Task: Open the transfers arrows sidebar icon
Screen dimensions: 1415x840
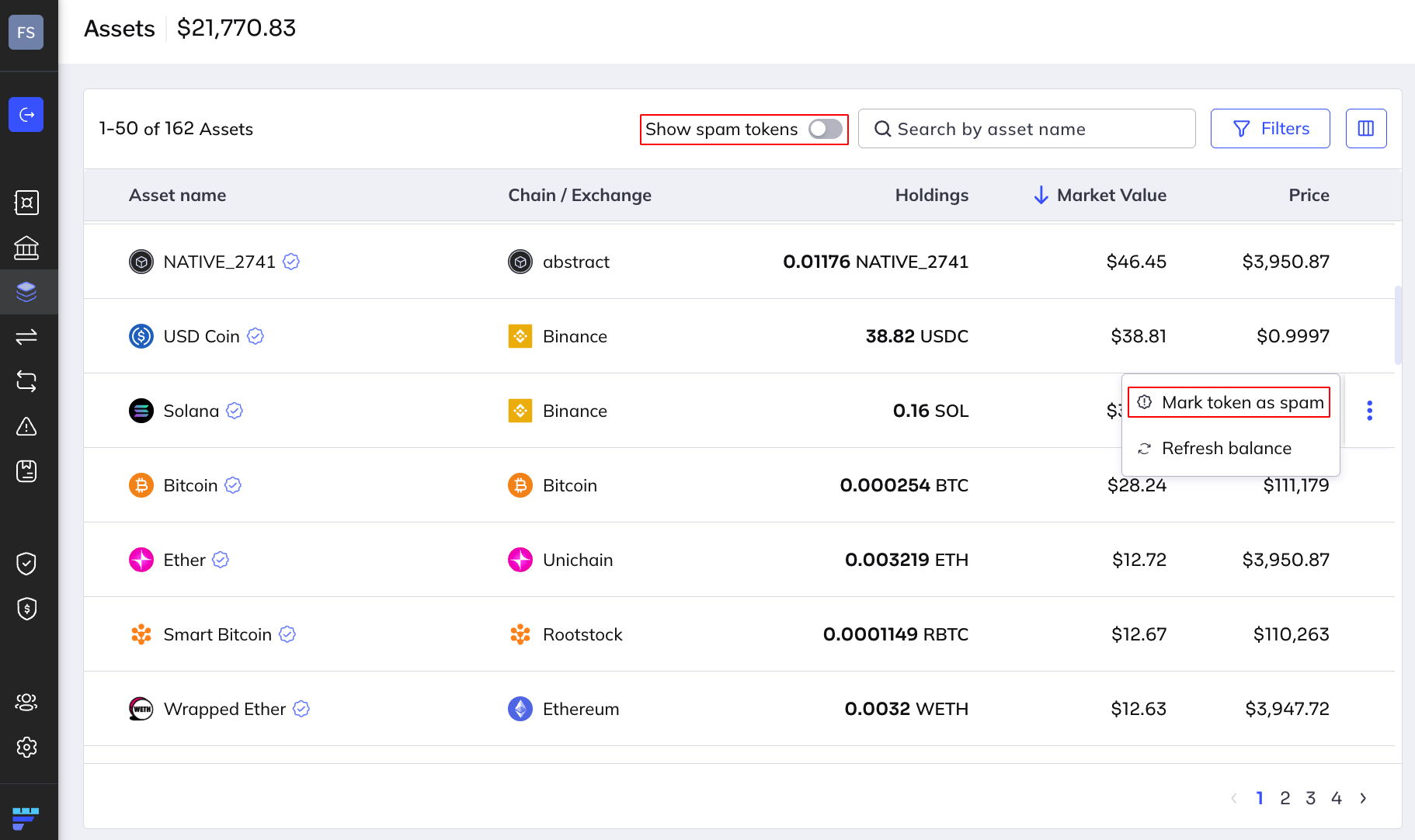Action: pyautogui.click(x=26, y=337)
